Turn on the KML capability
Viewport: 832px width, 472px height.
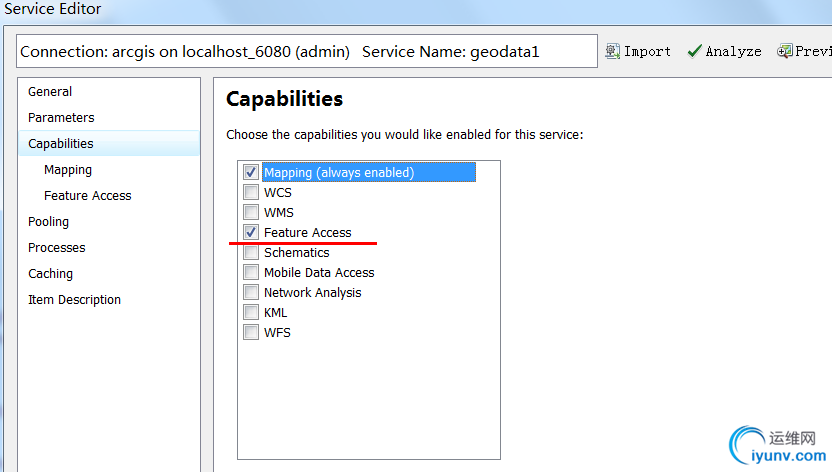pyautogui.click(x=251, y=312)
